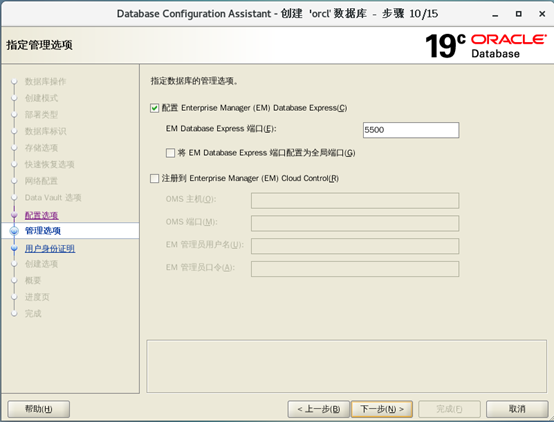Click the EM administrator username (管理员用户名) field
This screenshot has height=422, width=554.
[x=355, y=246]
